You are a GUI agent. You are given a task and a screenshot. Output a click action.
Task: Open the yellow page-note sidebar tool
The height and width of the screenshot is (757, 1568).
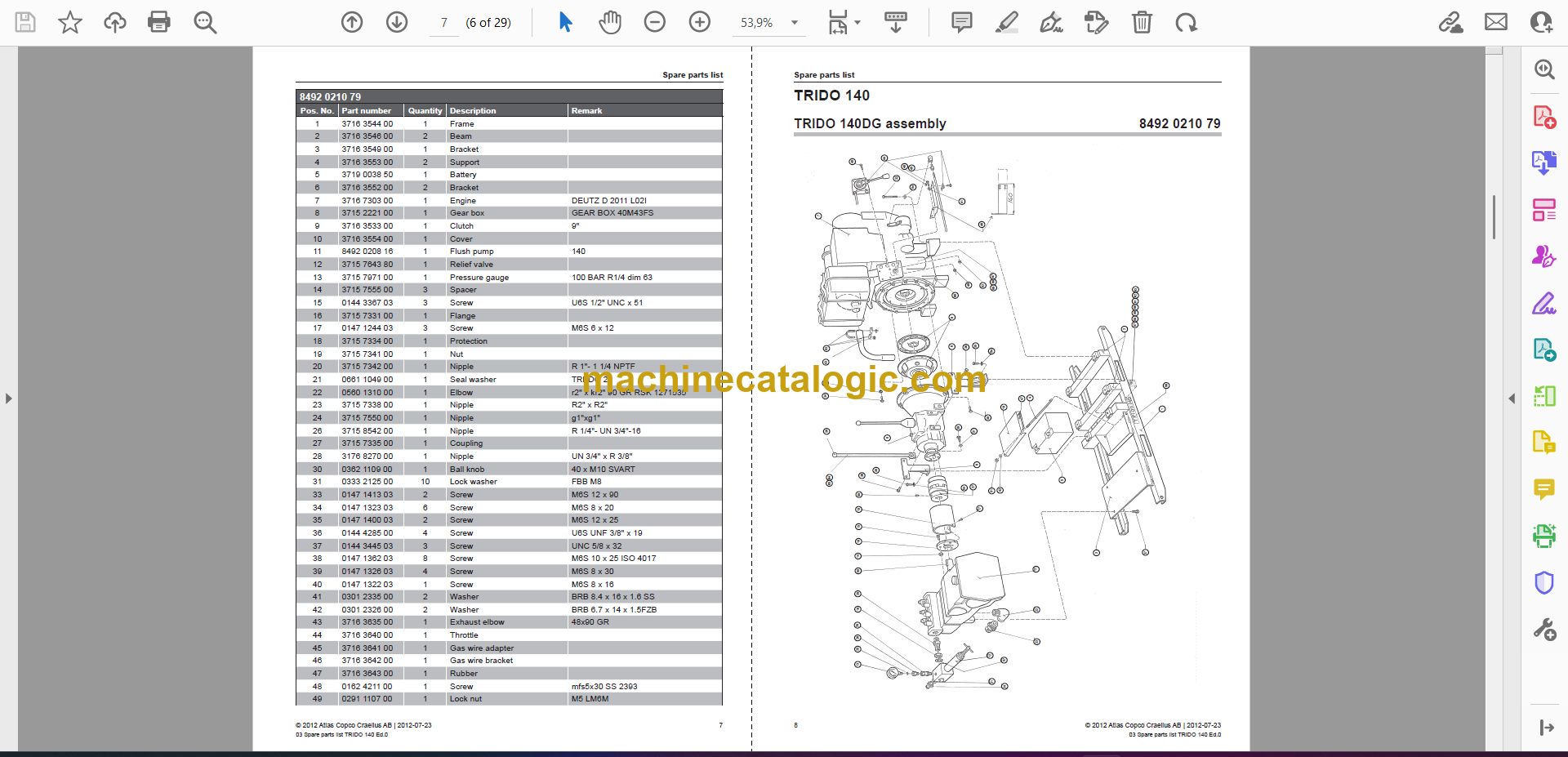(x=1544, y=443)
